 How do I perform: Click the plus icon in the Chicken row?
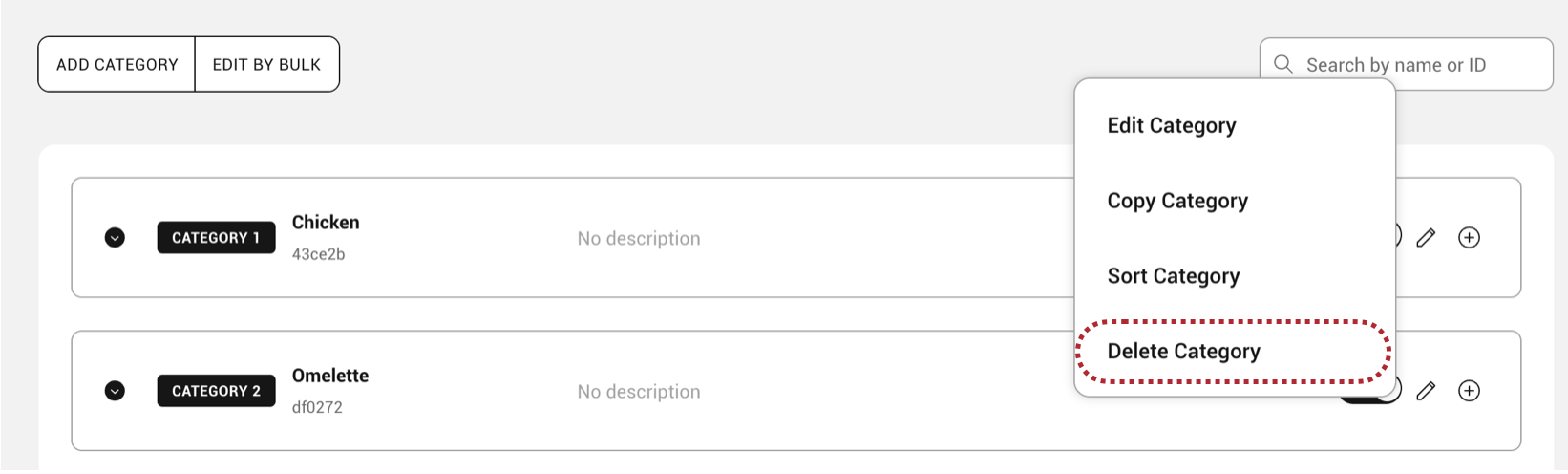[x=1469, y=238]
